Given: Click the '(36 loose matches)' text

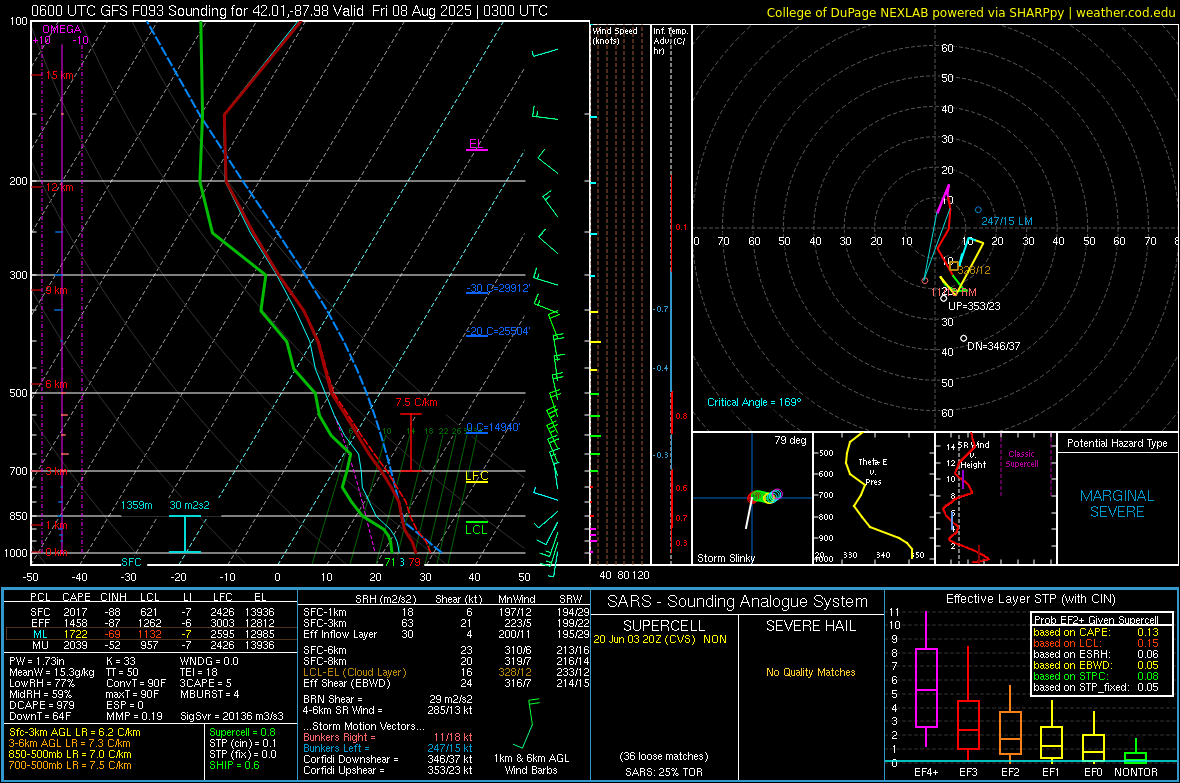Looking at the screenshot, I should [x=664, y=756].
